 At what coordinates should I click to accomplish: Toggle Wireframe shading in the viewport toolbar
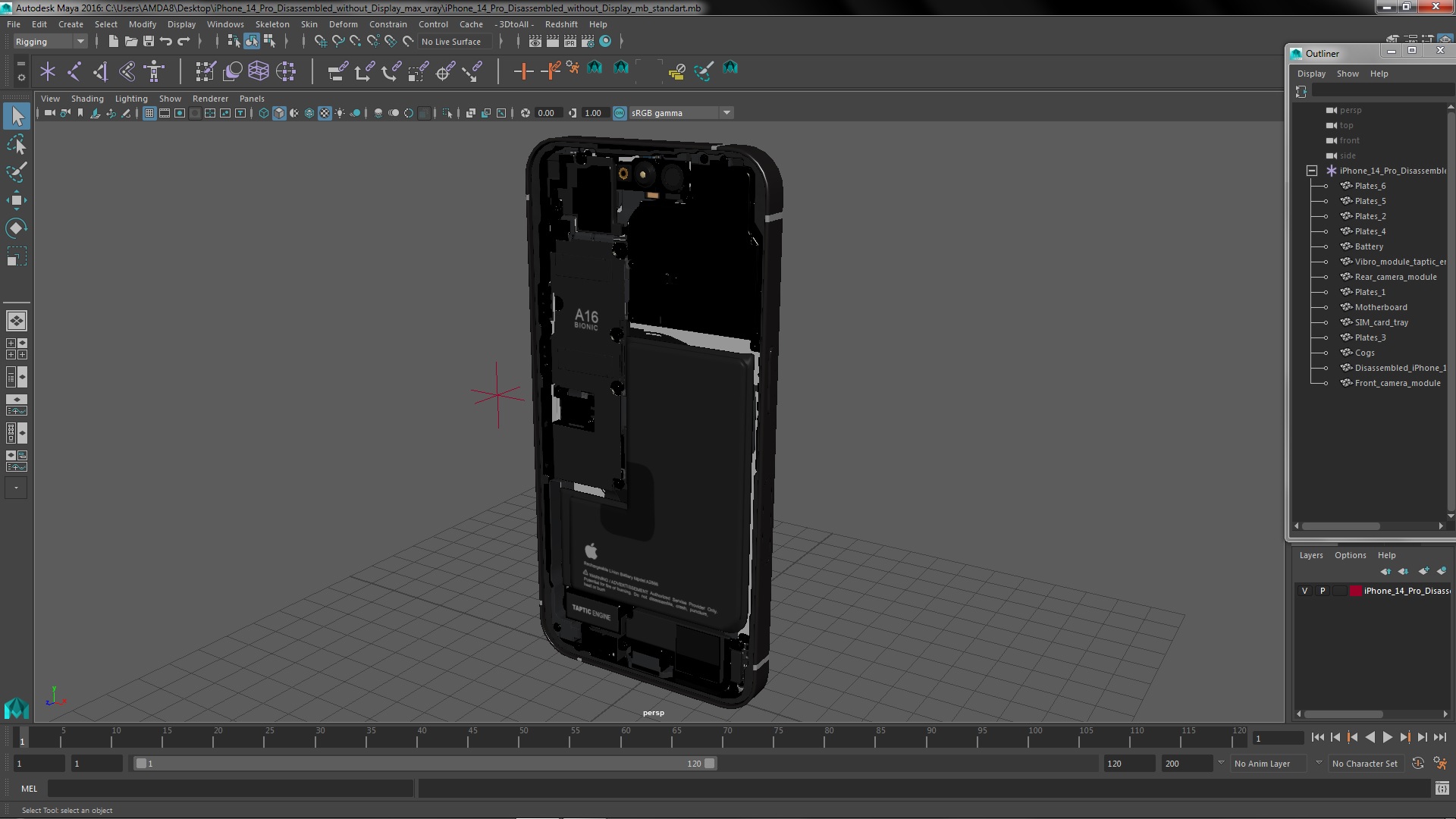(264, 113)
